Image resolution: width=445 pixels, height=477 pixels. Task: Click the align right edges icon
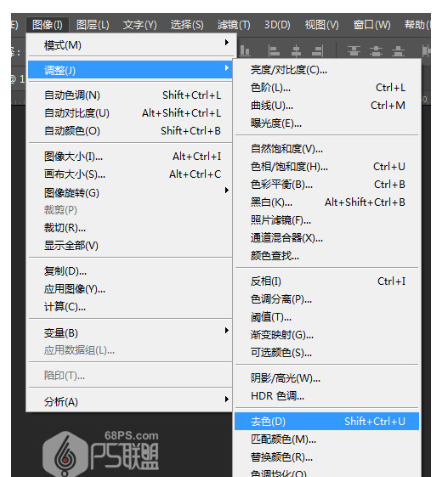coord(318,51)
